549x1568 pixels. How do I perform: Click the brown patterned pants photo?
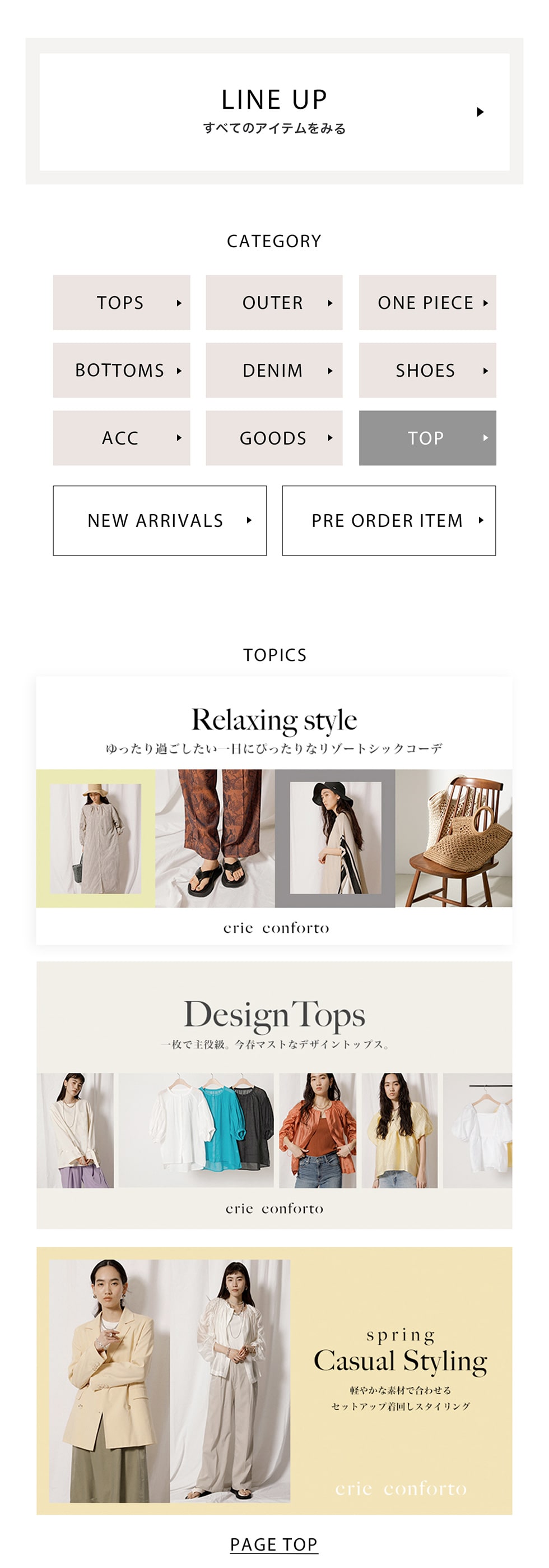[215, 838]
